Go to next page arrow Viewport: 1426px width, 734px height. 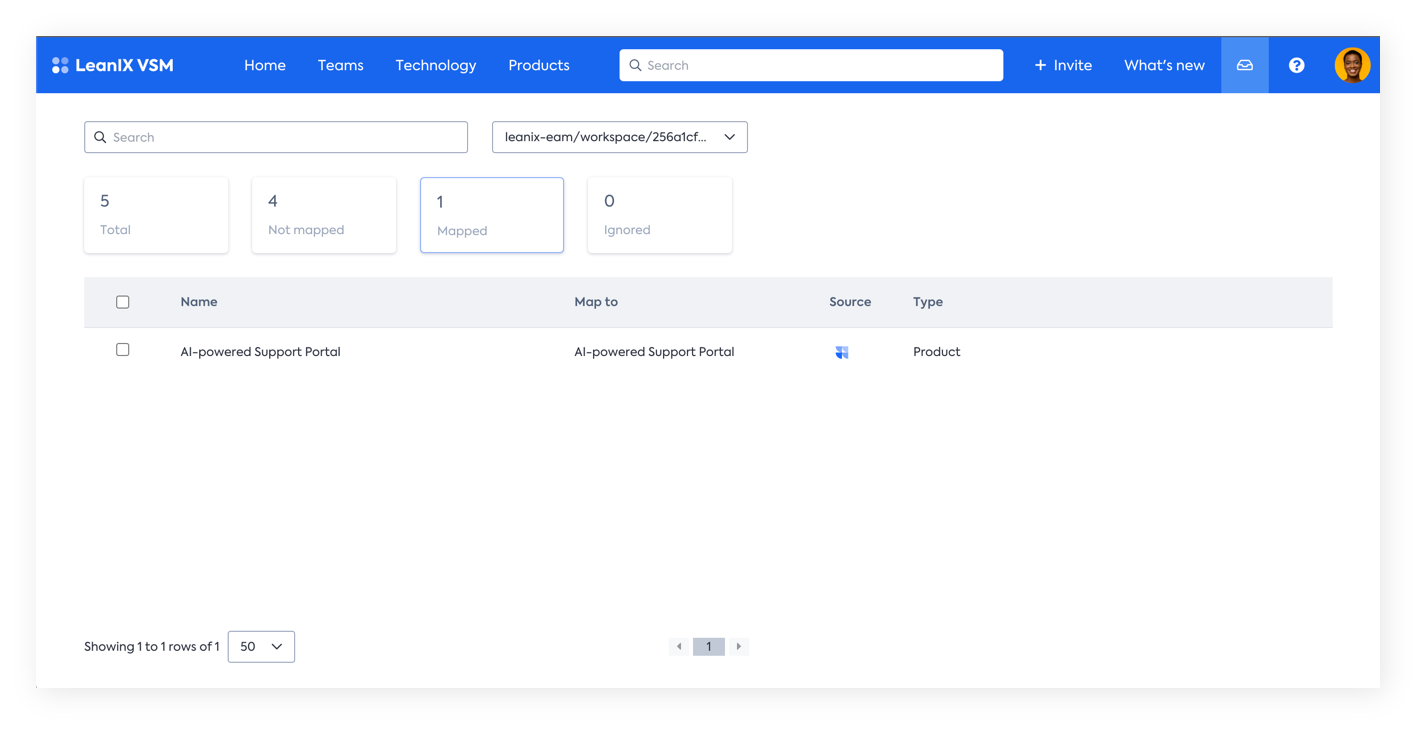coord(739,647)
